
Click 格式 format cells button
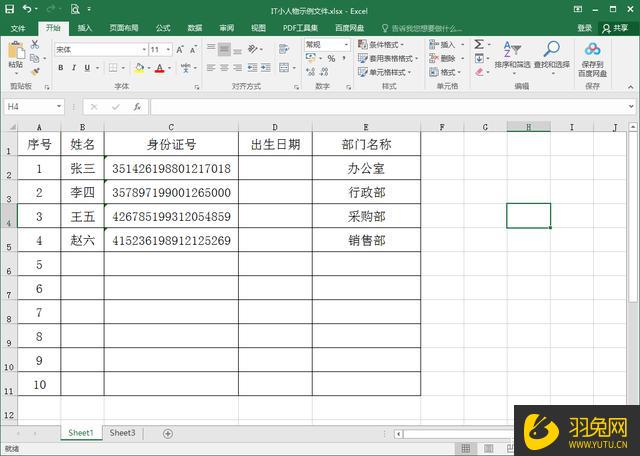pos(442,72)
